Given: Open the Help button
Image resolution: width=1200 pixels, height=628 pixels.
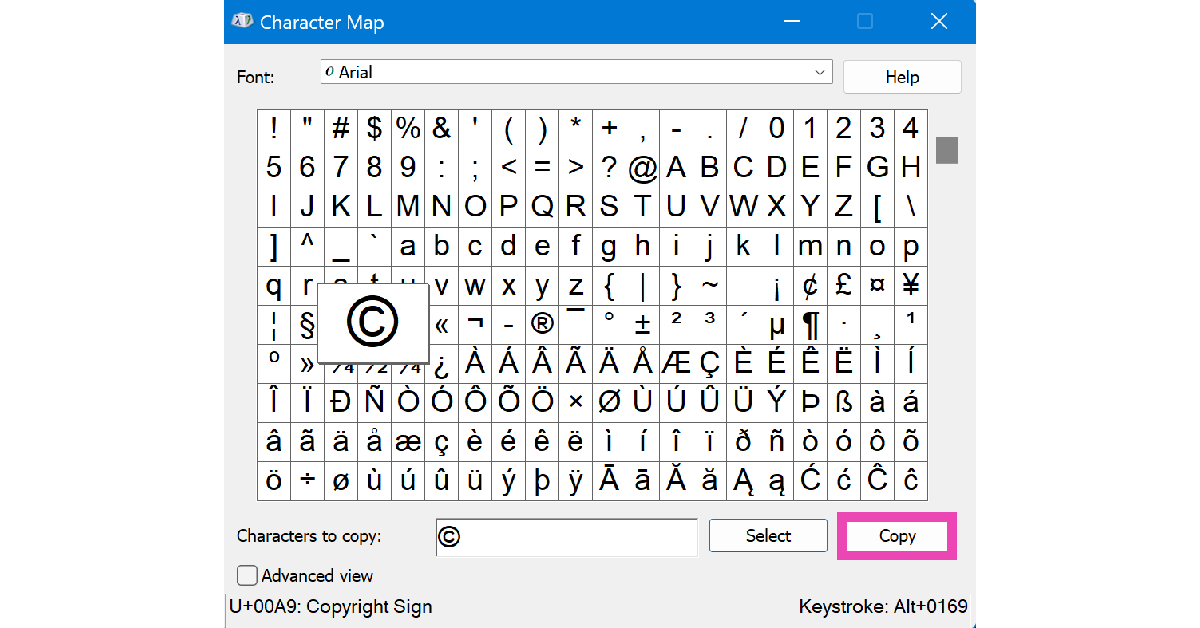Looking at the screenshot, I should [x=902, y=77].
